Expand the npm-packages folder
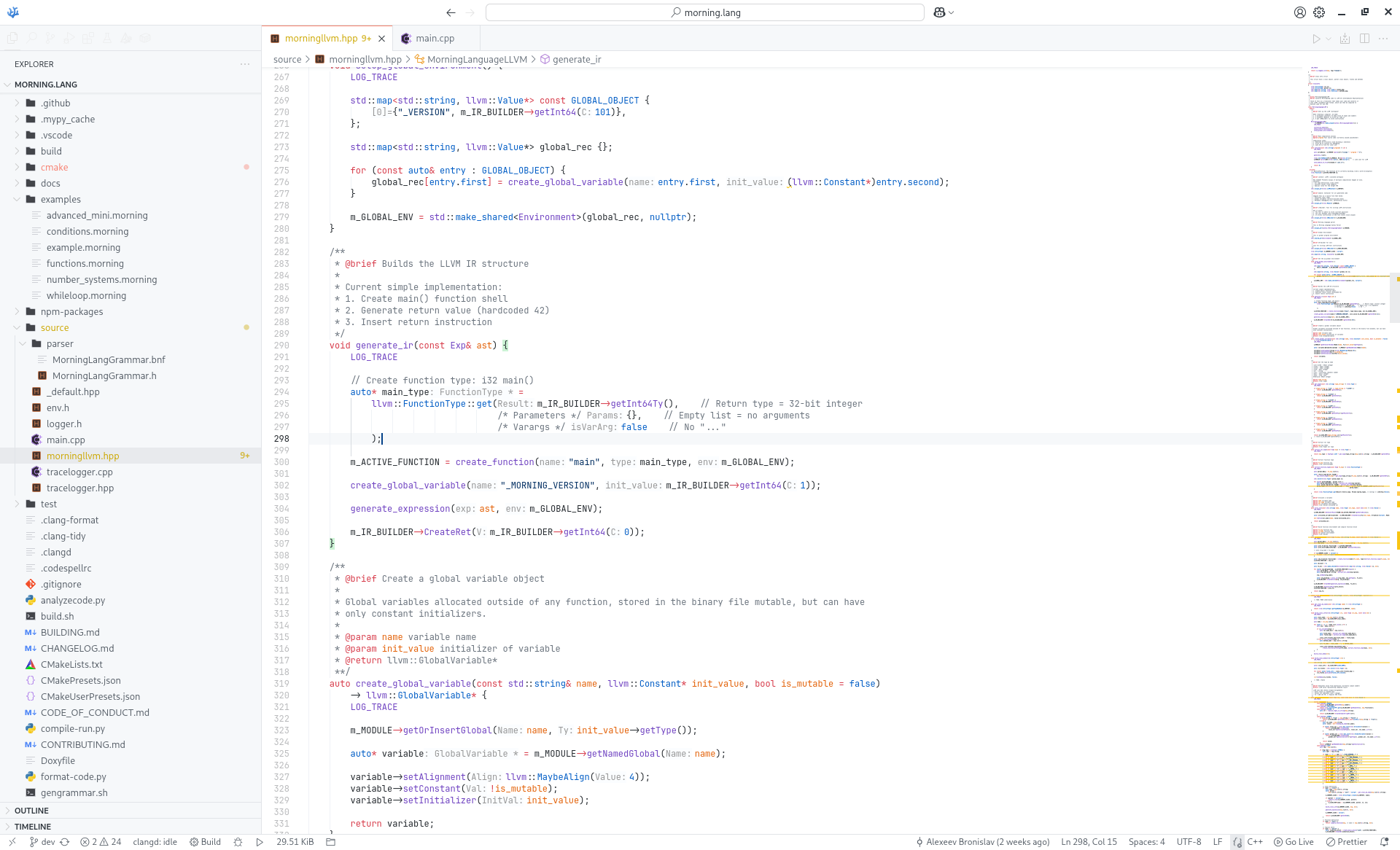 71,312
